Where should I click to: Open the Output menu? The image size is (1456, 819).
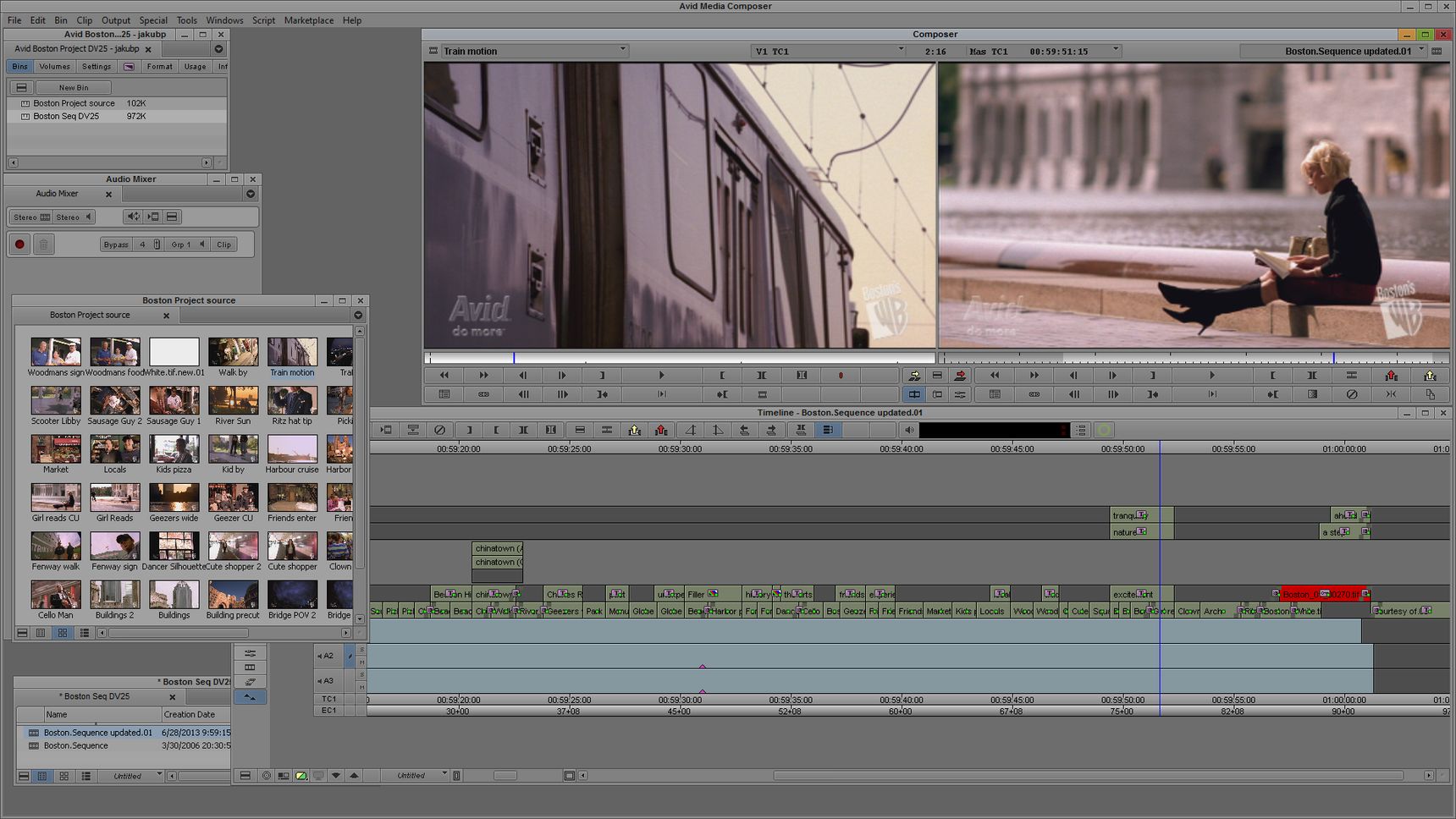click(x=116, y=20)
